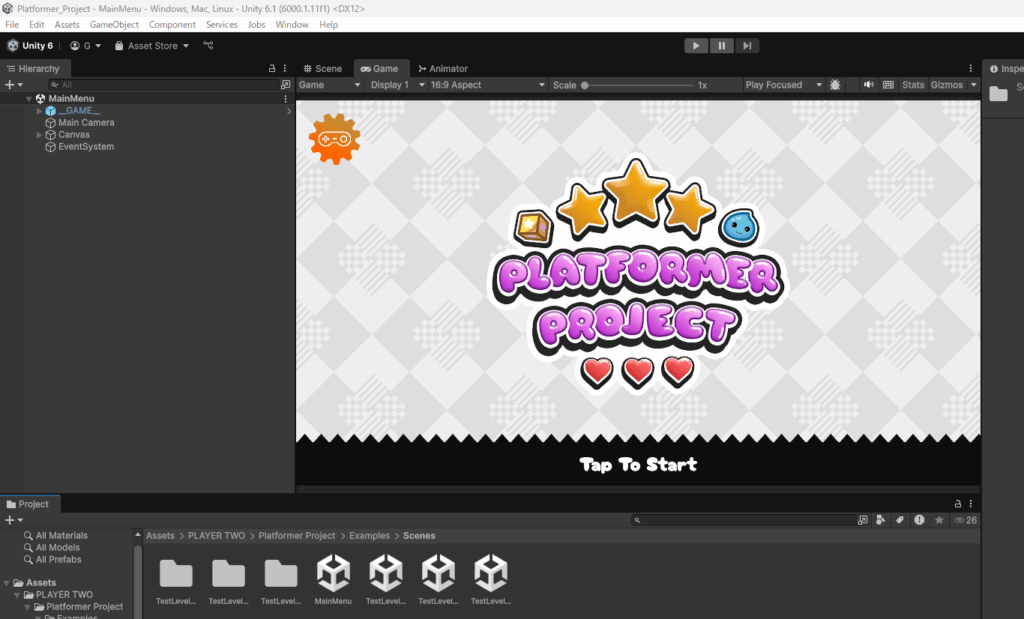Screen dimensions: 1024x619
Task: Open the Asset Store dropdown
Action: (152, 46)
